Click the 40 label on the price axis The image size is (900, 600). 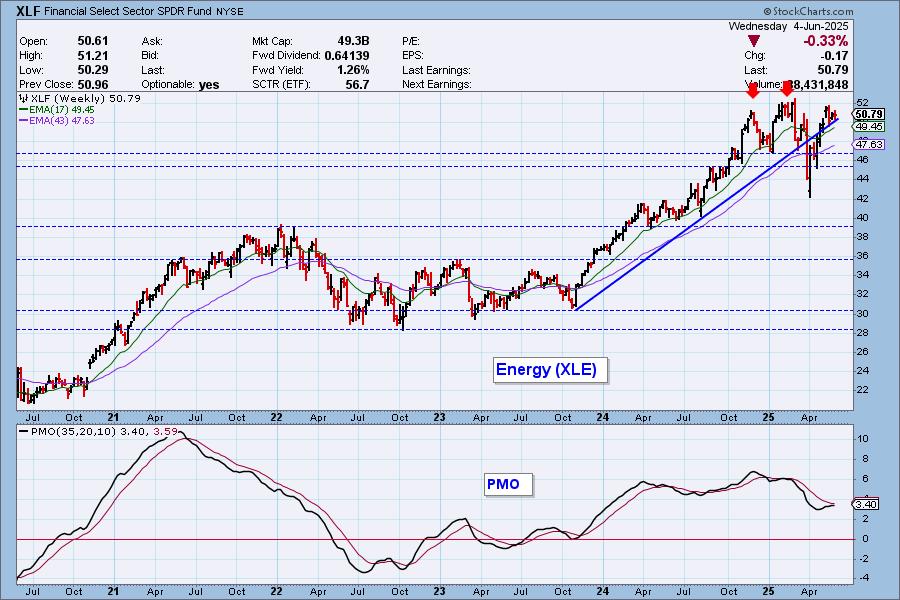point(862,218)
